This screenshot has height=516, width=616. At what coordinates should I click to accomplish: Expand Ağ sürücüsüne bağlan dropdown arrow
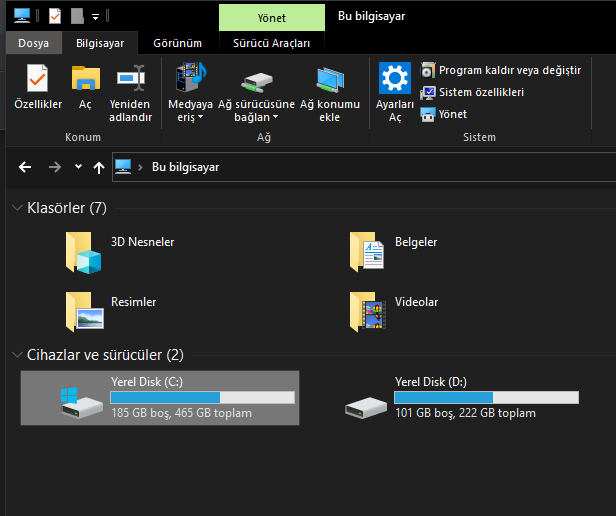coord(275,117)
